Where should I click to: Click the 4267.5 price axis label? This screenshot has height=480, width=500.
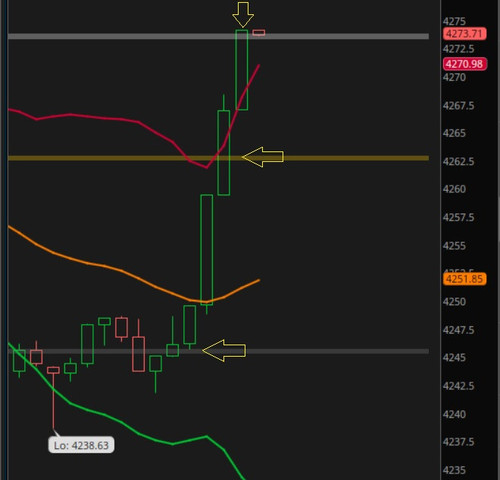[458, 106]
